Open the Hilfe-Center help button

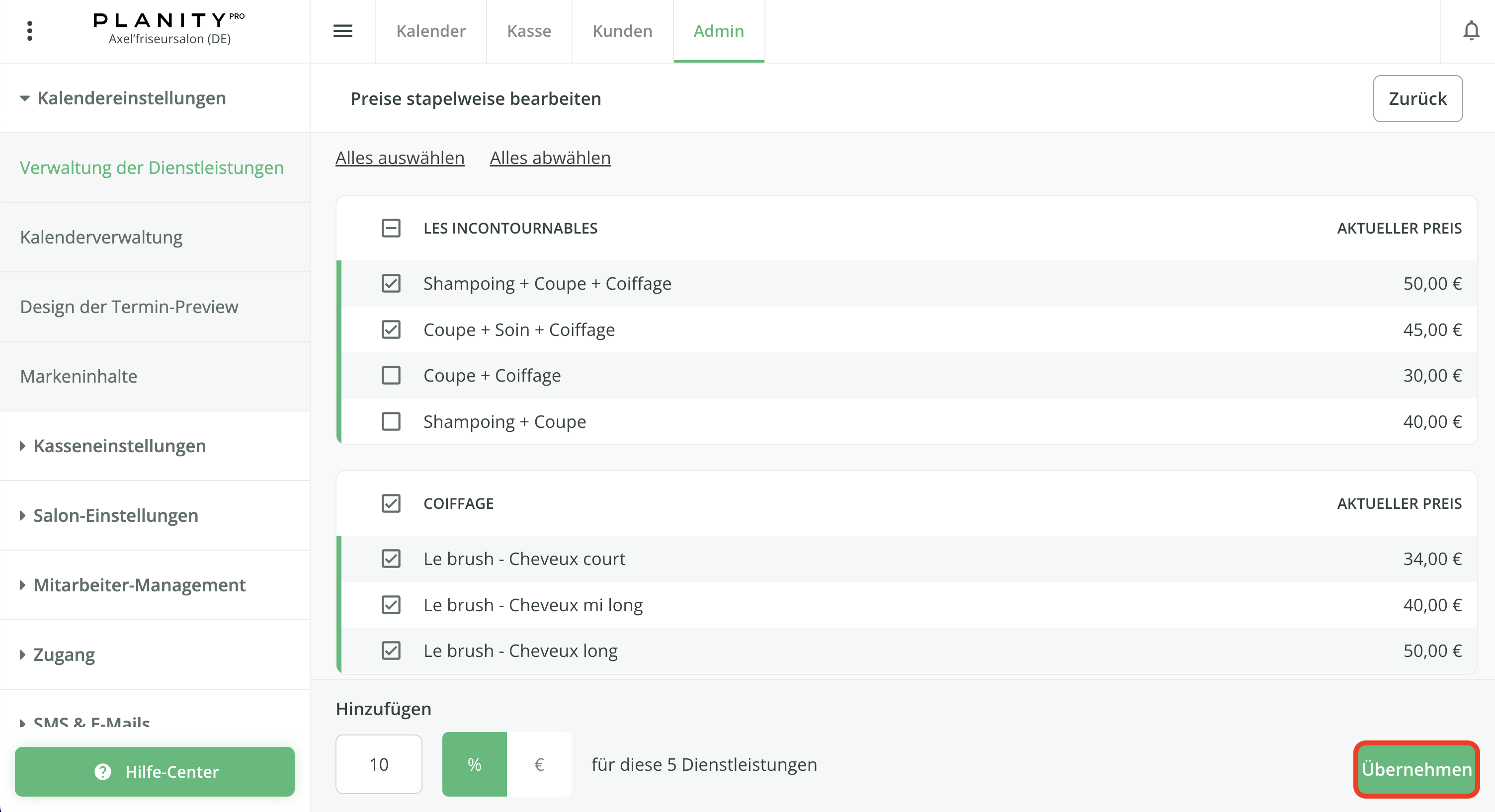pos(155,771)
